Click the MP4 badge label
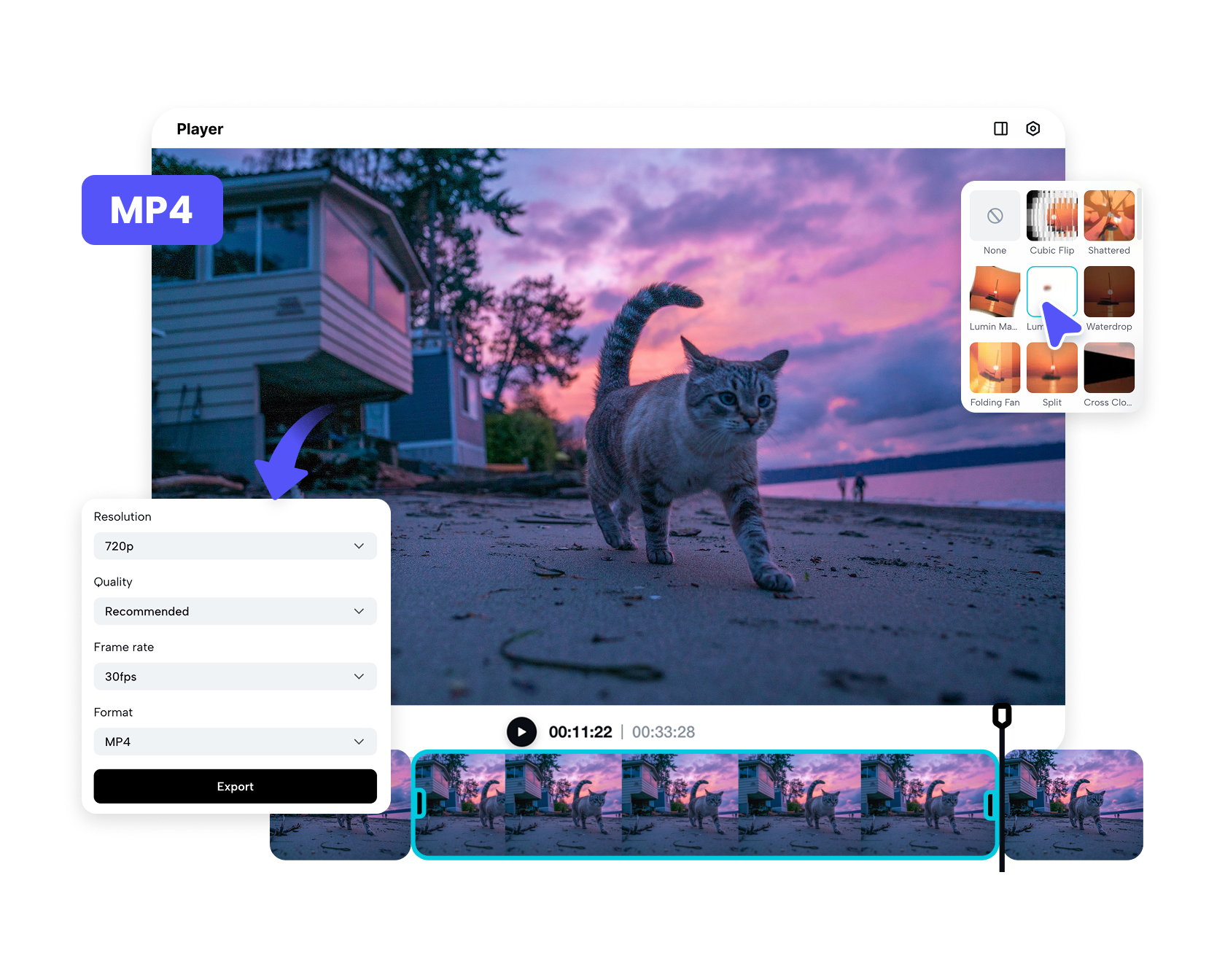 coord(152,210)
